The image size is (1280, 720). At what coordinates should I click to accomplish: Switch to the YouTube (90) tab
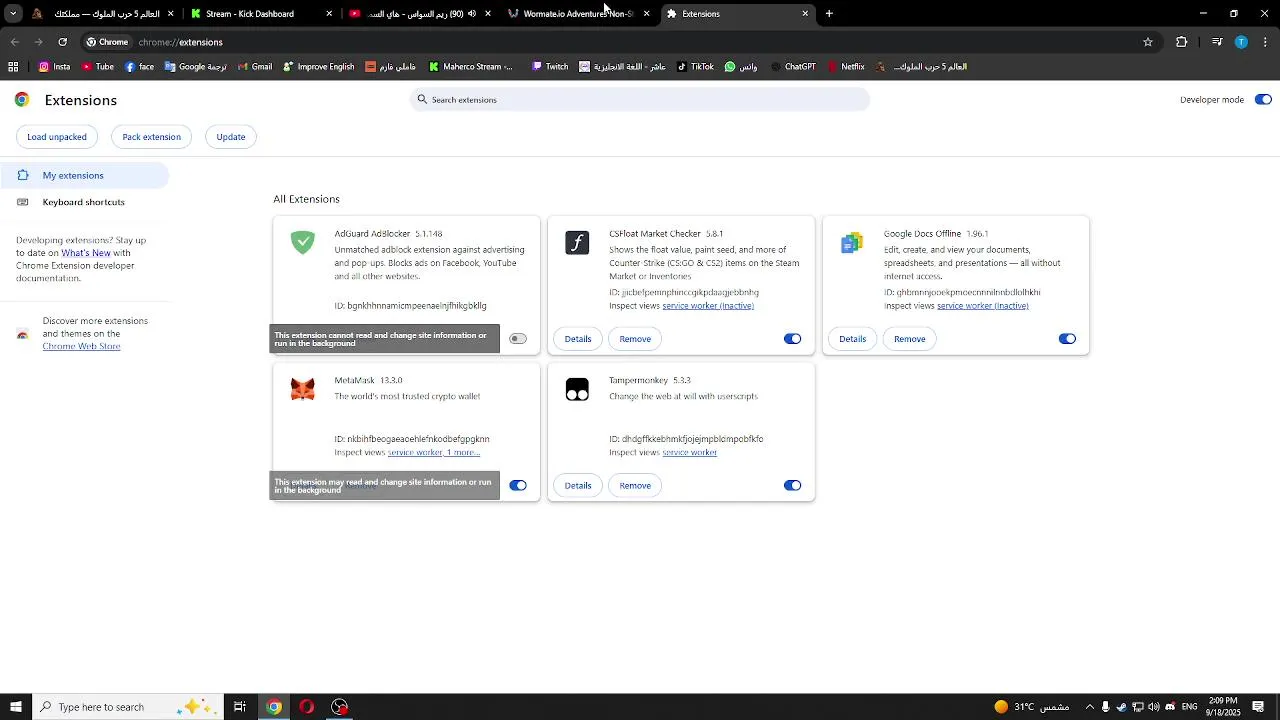click(420, 14)
